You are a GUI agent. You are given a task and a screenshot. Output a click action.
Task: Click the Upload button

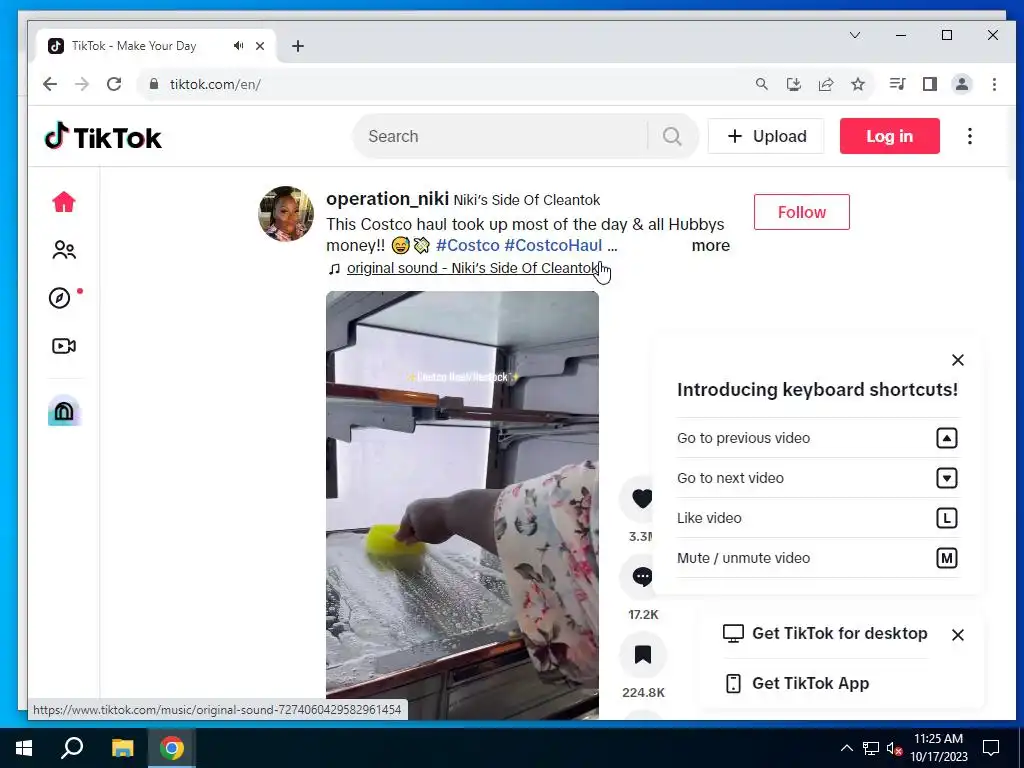click(x=766, y=136)
